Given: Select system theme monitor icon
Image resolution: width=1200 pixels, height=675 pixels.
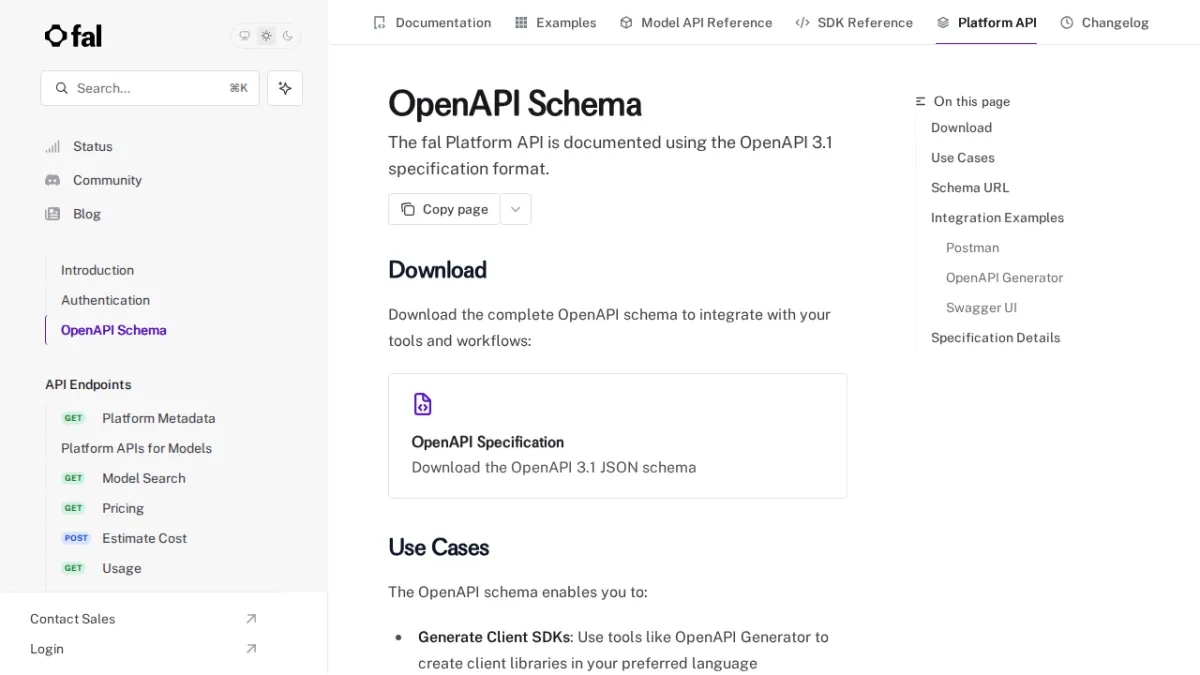Looking at the screenshot, I should [244, 36].
